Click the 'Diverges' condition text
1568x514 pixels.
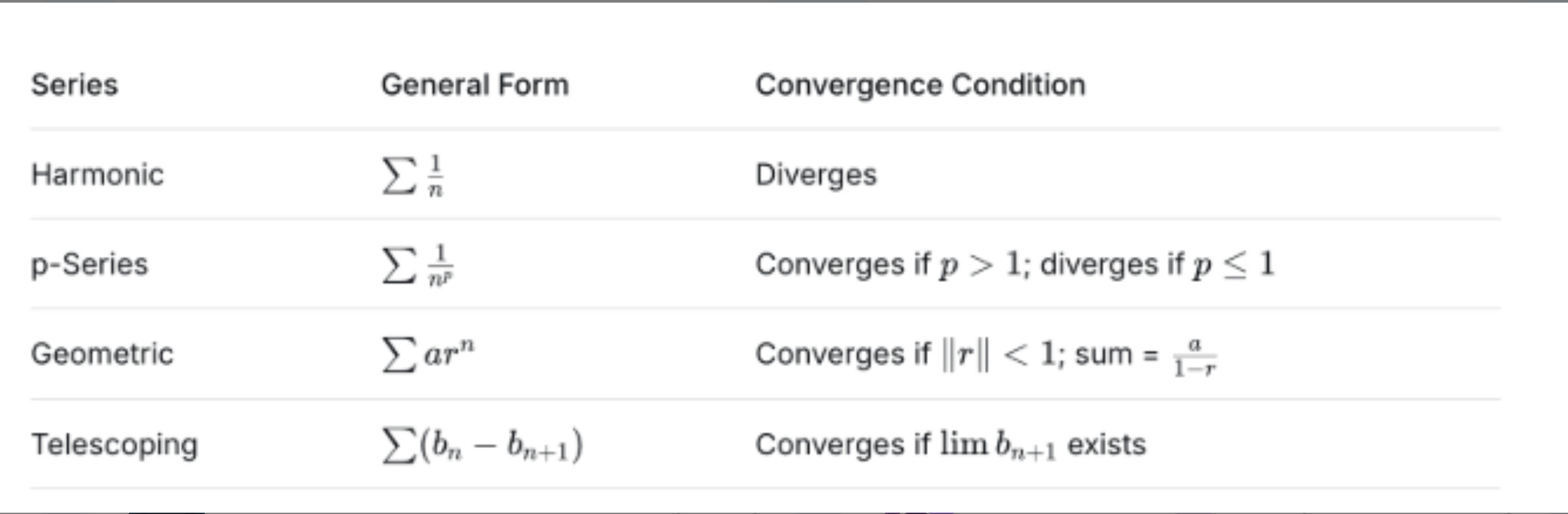click(815, 175)
